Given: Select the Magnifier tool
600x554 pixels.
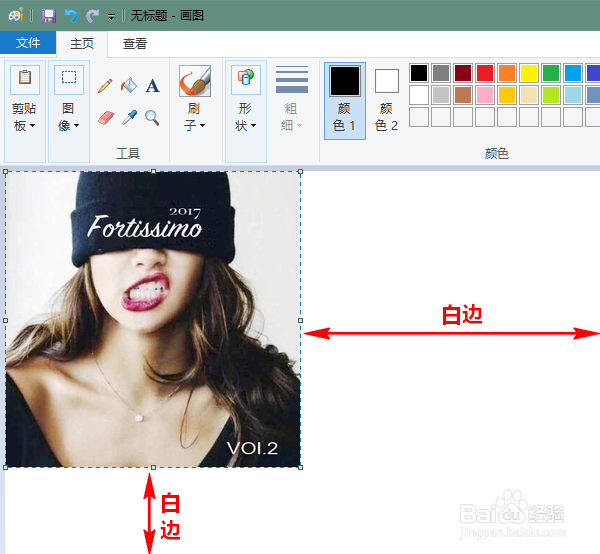Looking at the screenshot, I should pyautogui.click(x=152, y=117).
